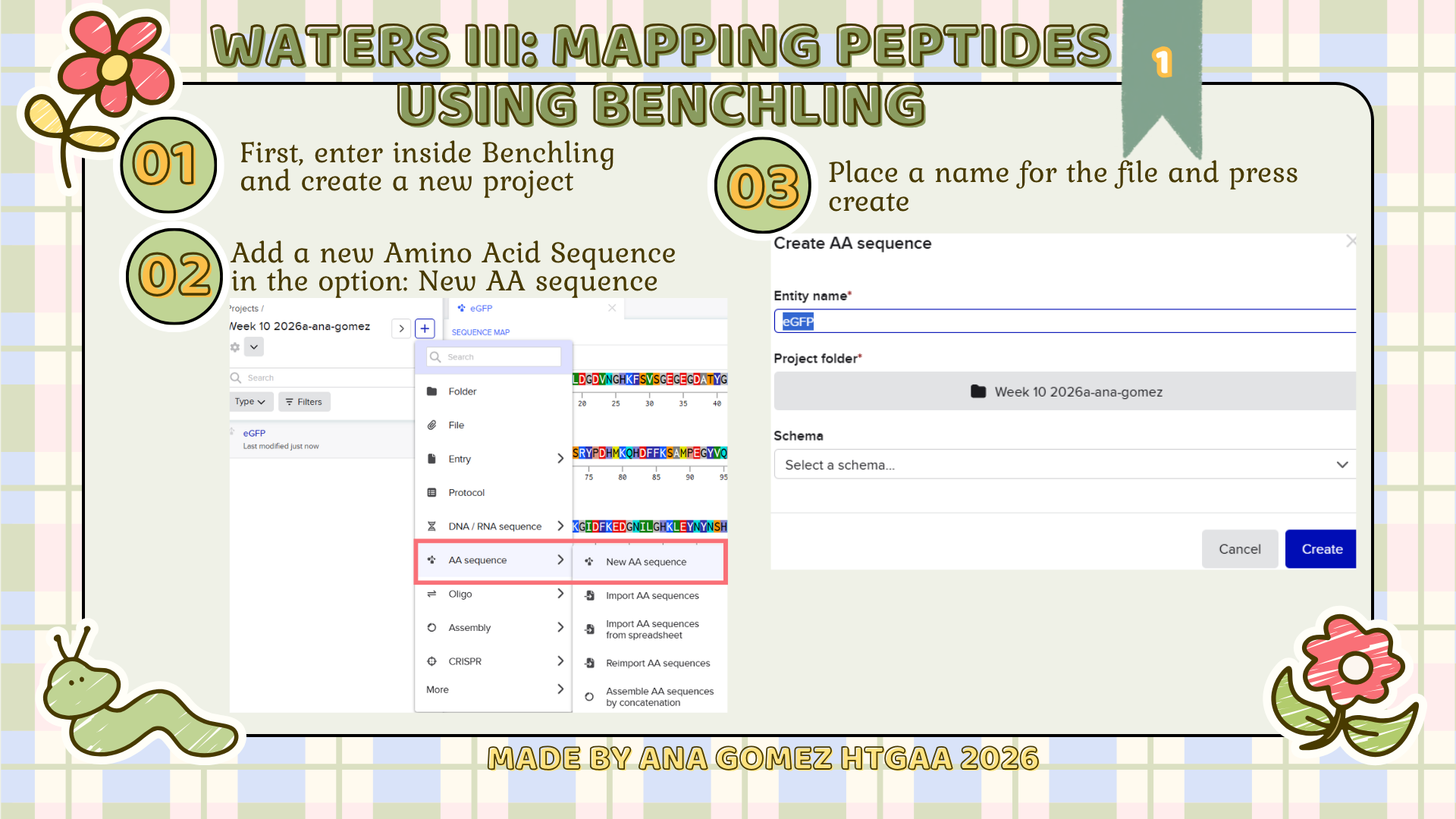Click the Import AA sequences icon

pyautogui.click(x=589, y=596)
